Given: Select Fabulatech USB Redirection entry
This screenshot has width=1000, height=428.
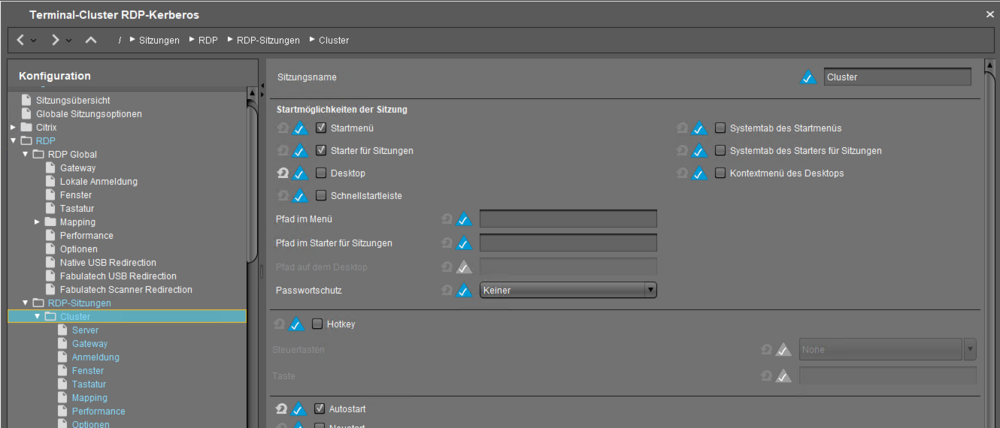Looking at the screenshot, I should (x=118, y=276).
